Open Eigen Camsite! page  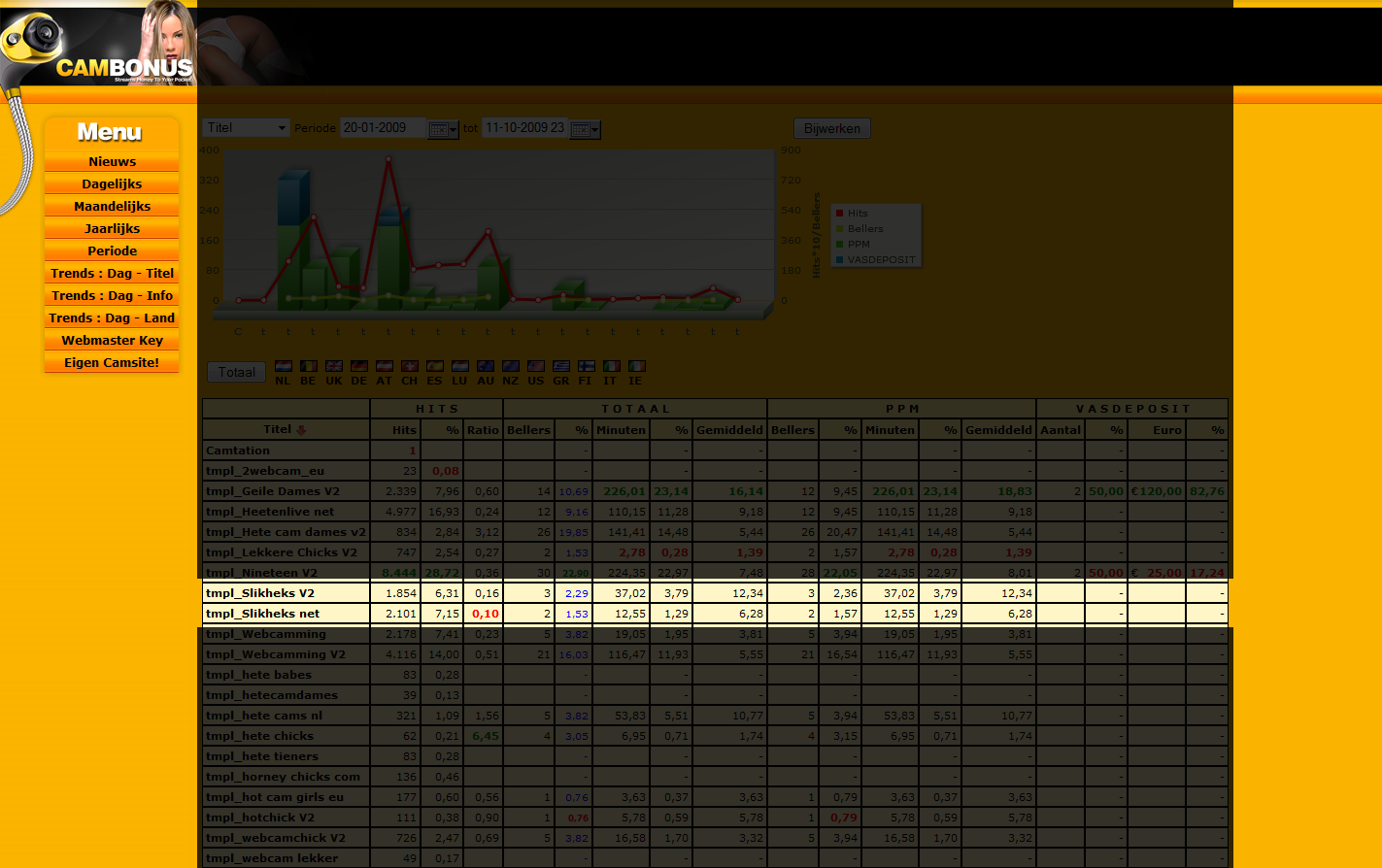pos(112,362)
